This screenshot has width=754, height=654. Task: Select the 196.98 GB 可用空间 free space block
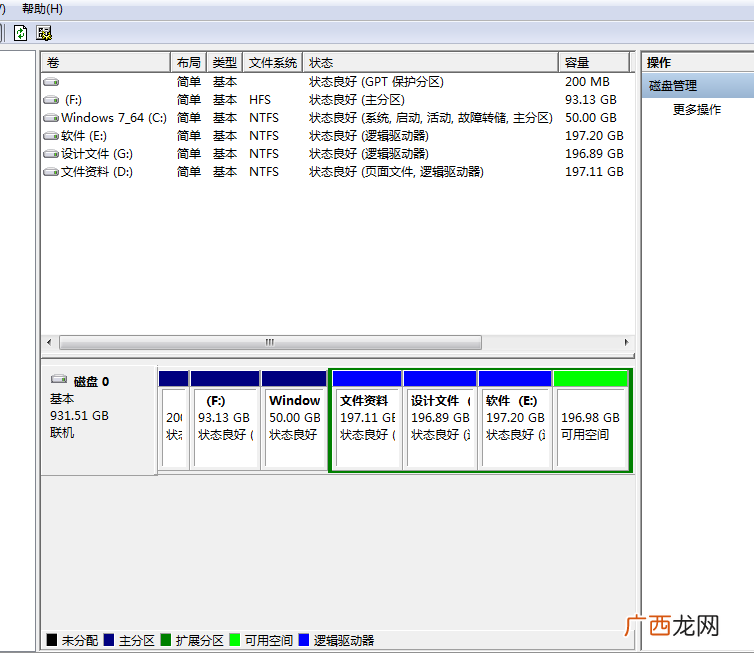pos(591,420)
